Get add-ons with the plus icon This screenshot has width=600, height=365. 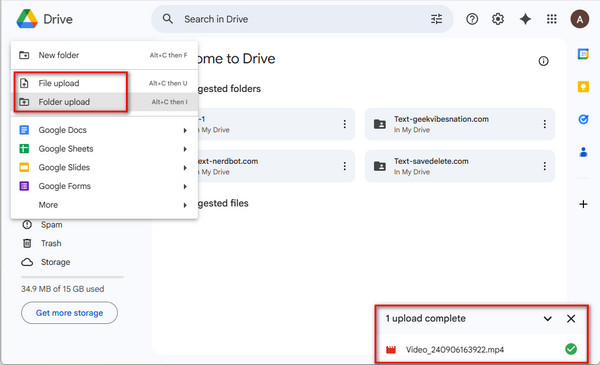[x=583, y=204]
